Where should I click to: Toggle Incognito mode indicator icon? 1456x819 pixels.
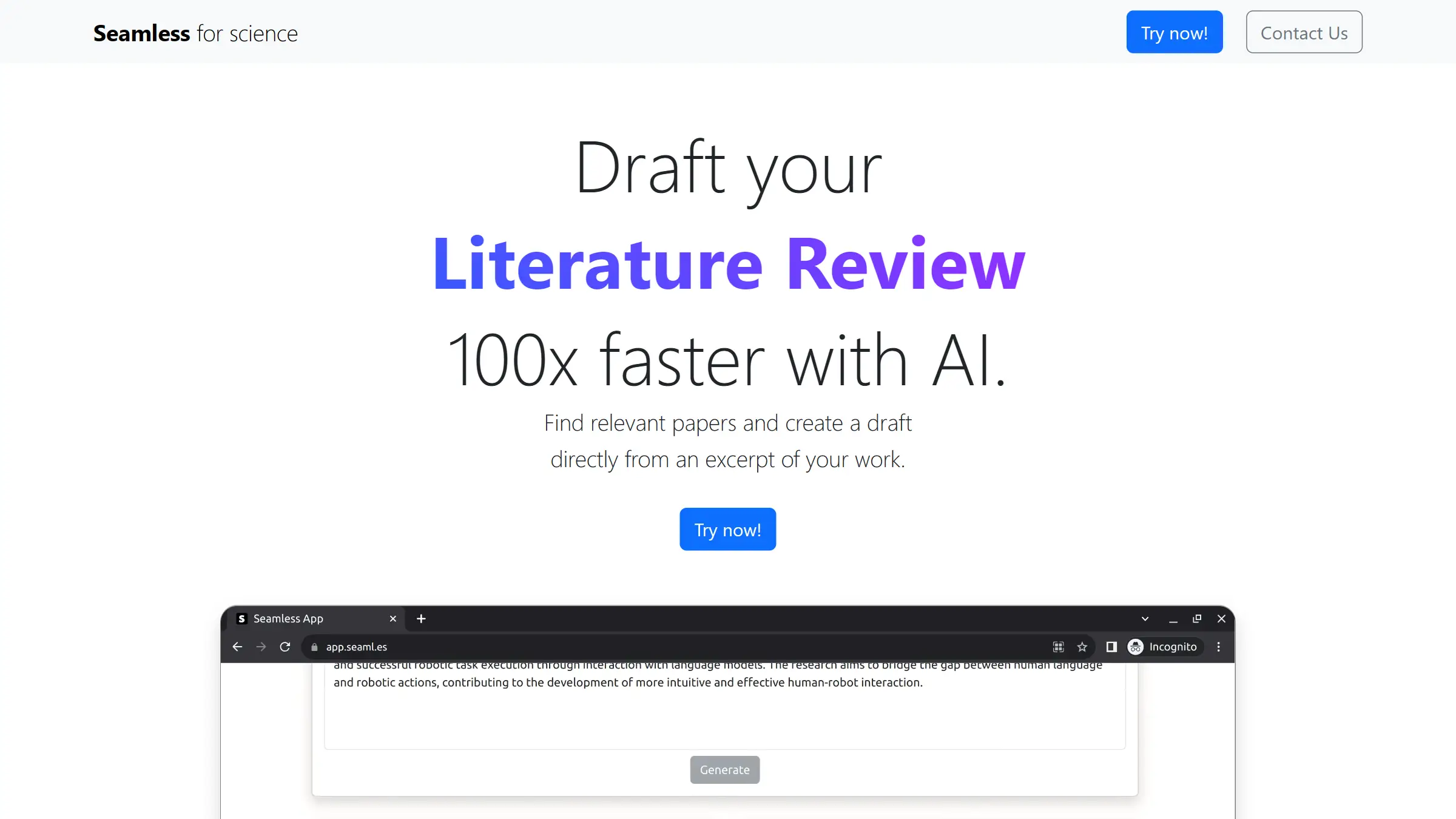click(x=1136, y=647)
